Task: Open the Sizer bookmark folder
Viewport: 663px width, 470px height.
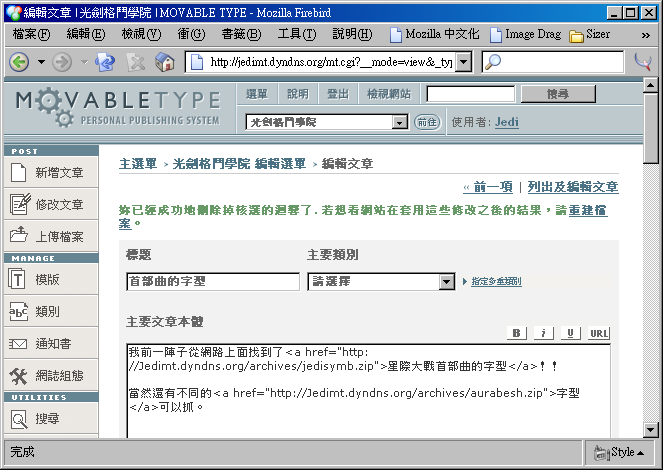Action: pos(589,34)
